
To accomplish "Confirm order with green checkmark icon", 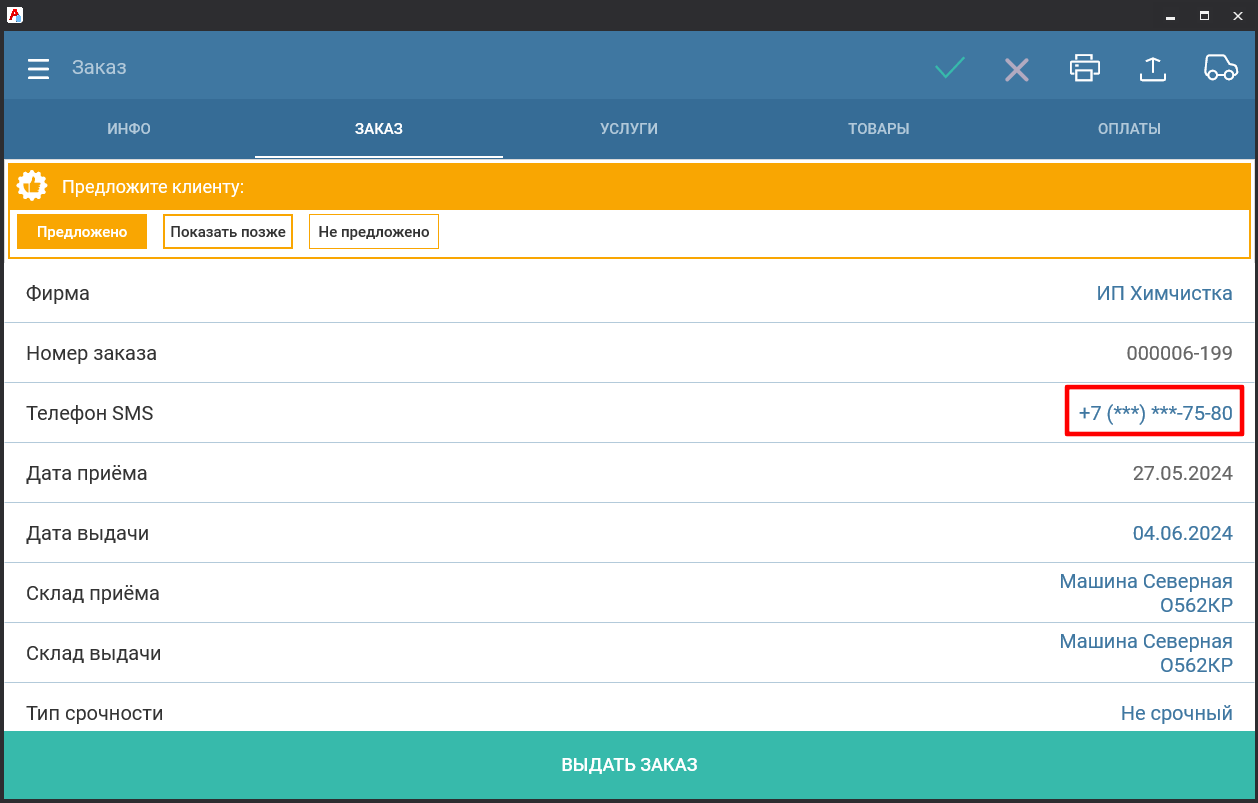I will pyautogui.click(x=949, y=68).
